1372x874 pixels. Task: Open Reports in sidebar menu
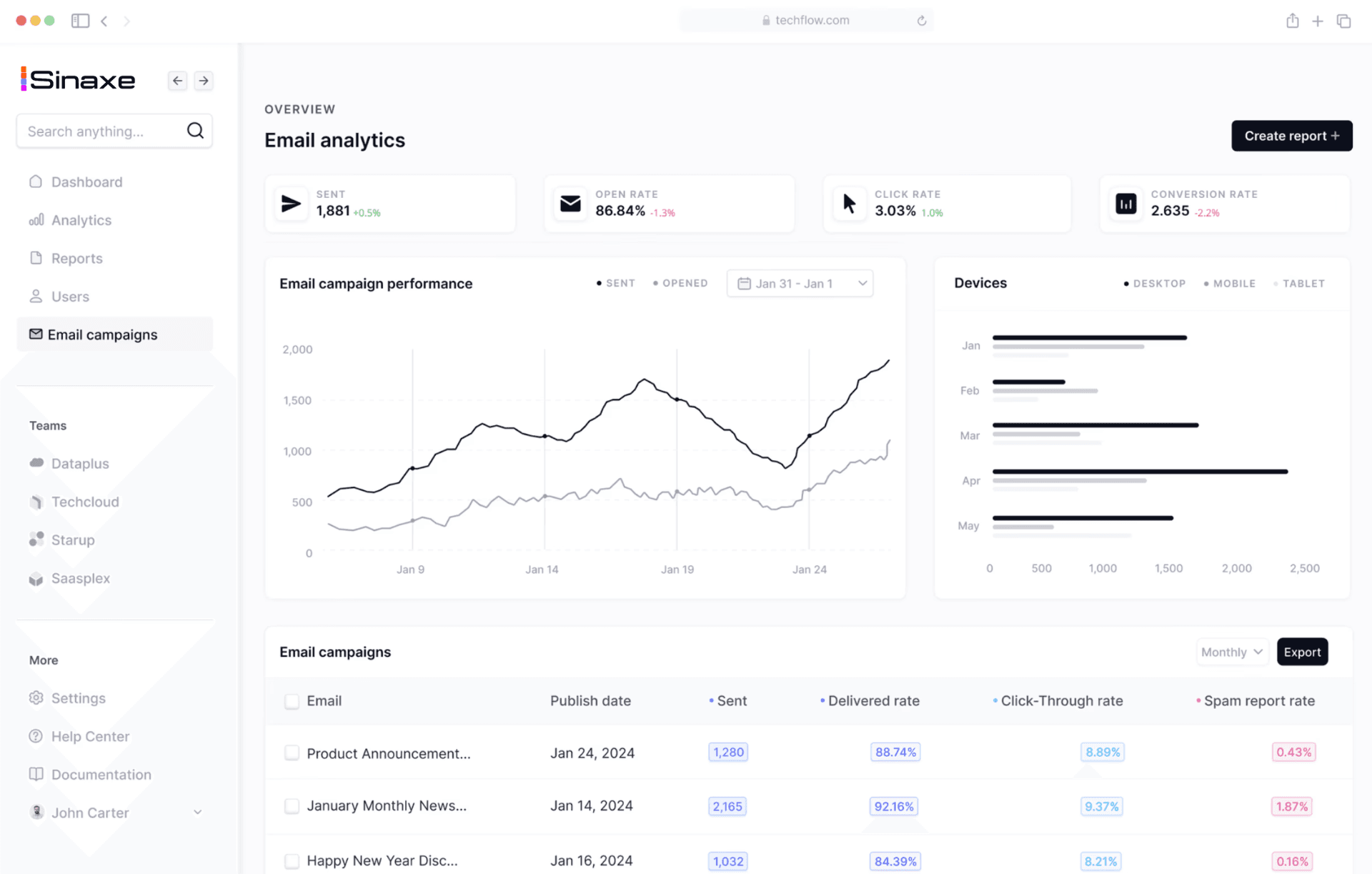point(76,259)
